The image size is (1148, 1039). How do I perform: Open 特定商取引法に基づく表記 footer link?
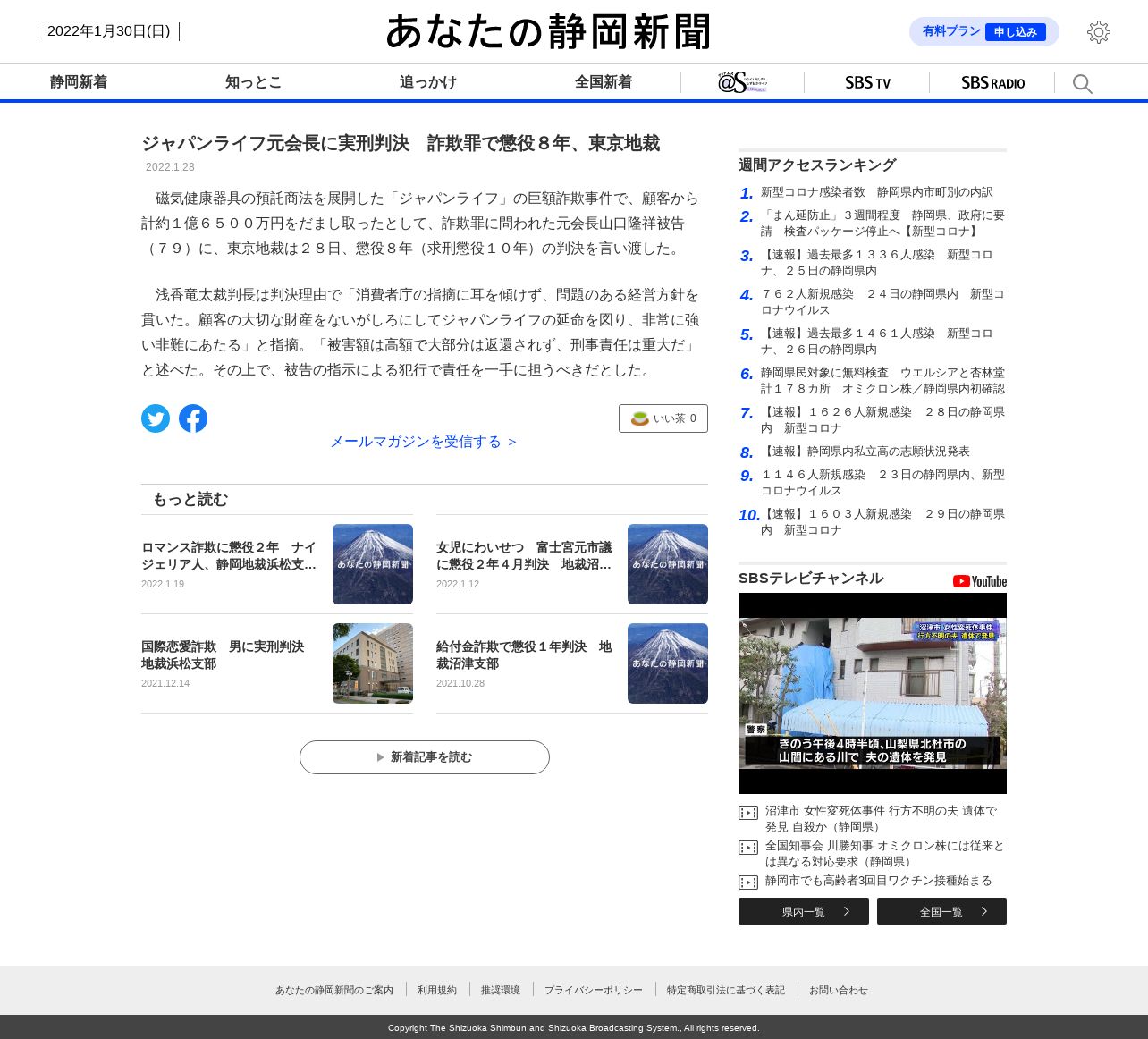click(726, 990)
